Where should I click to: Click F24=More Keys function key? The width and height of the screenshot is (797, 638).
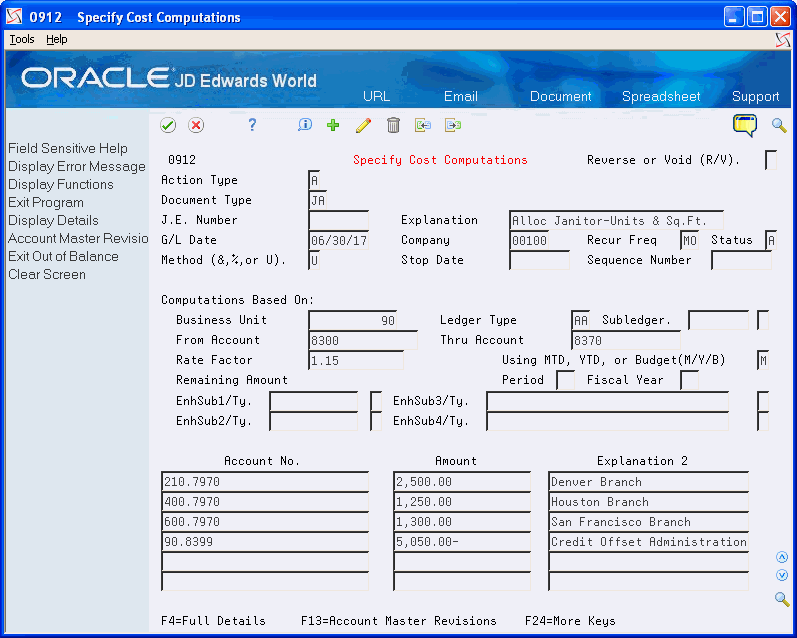[570, 621]
